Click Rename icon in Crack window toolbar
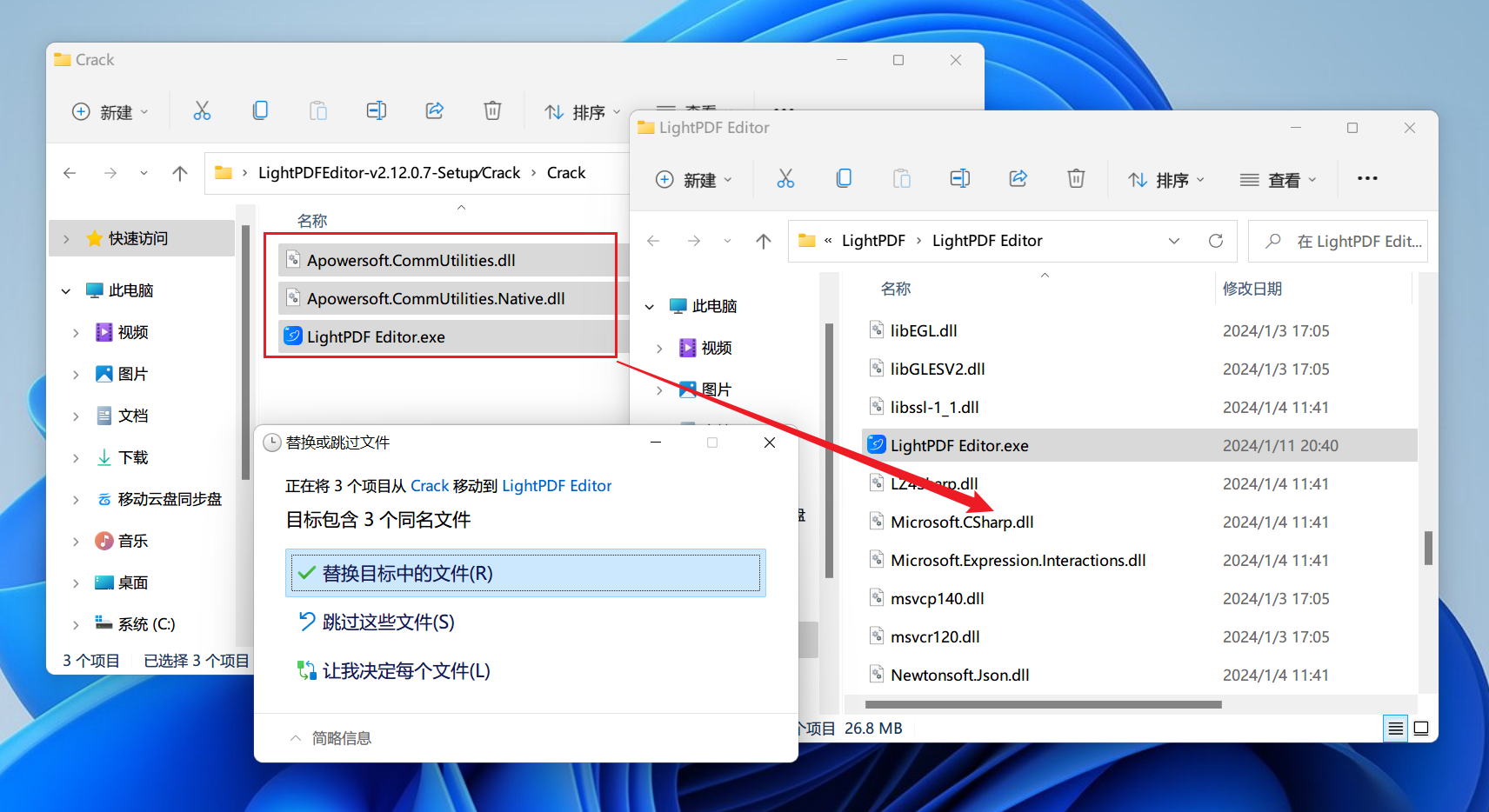 click(x=377, y=110)
